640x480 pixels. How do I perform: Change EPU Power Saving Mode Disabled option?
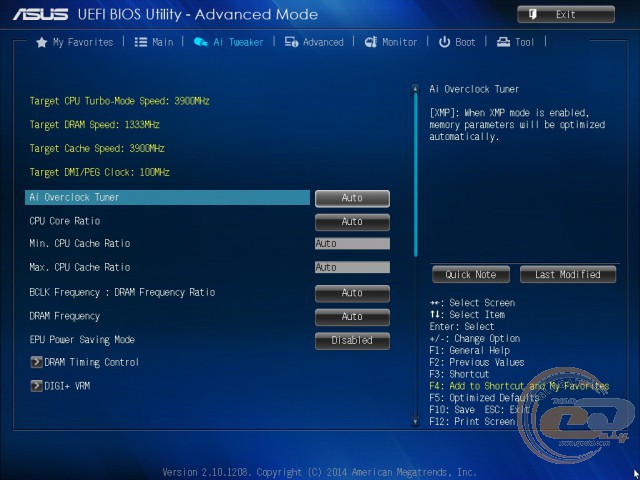[352, 341]
